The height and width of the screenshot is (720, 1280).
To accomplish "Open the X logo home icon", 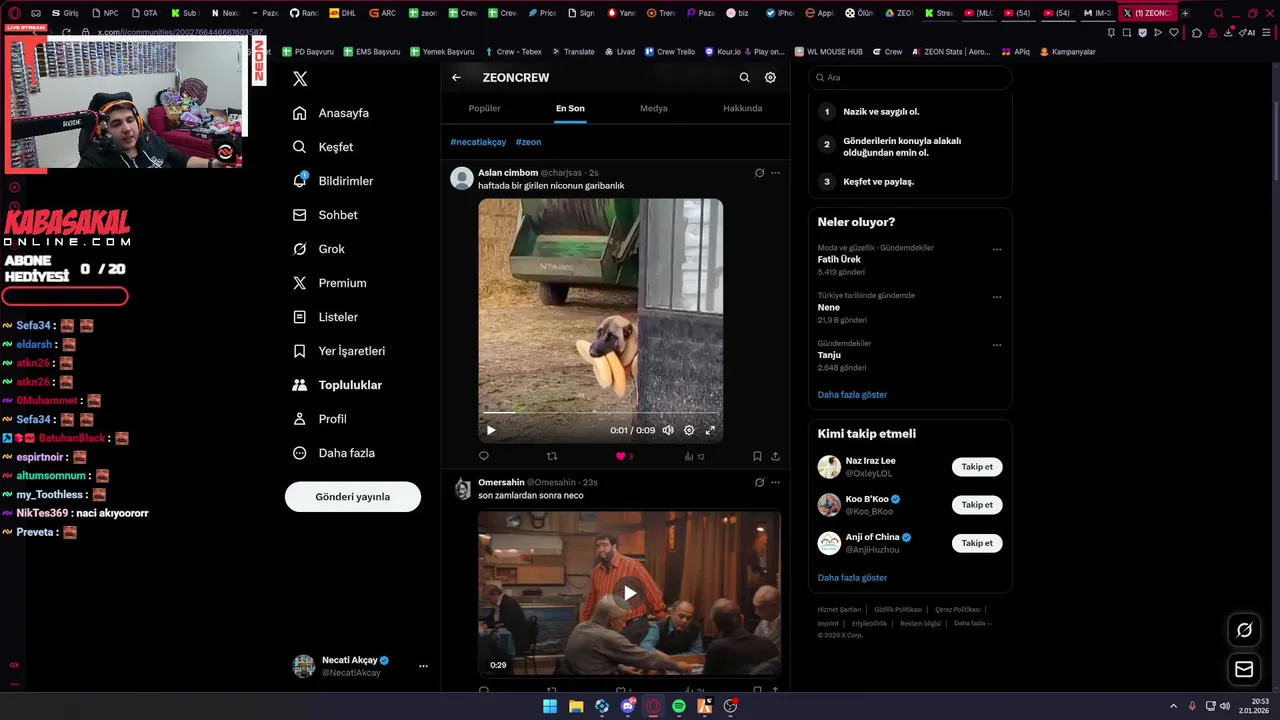I will [x=300, y=79].
